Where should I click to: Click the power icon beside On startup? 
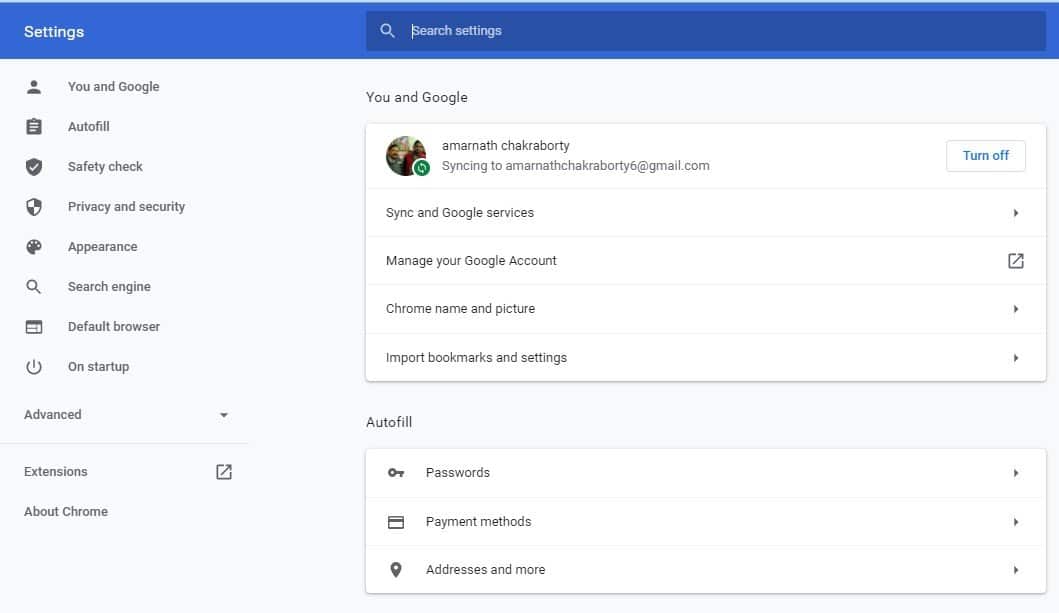click(34, 367)
